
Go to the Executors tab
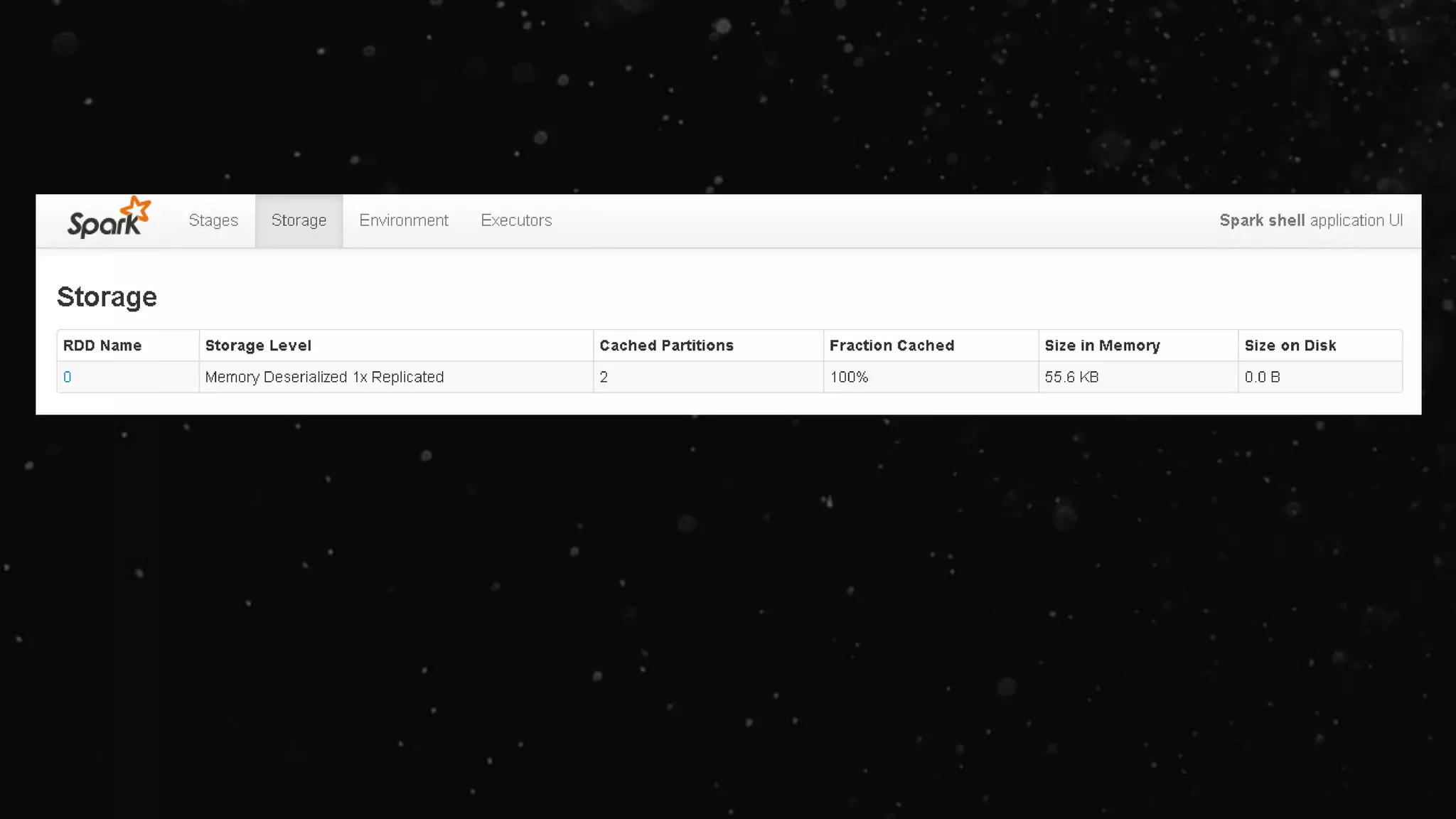click(x=516, y=220)
